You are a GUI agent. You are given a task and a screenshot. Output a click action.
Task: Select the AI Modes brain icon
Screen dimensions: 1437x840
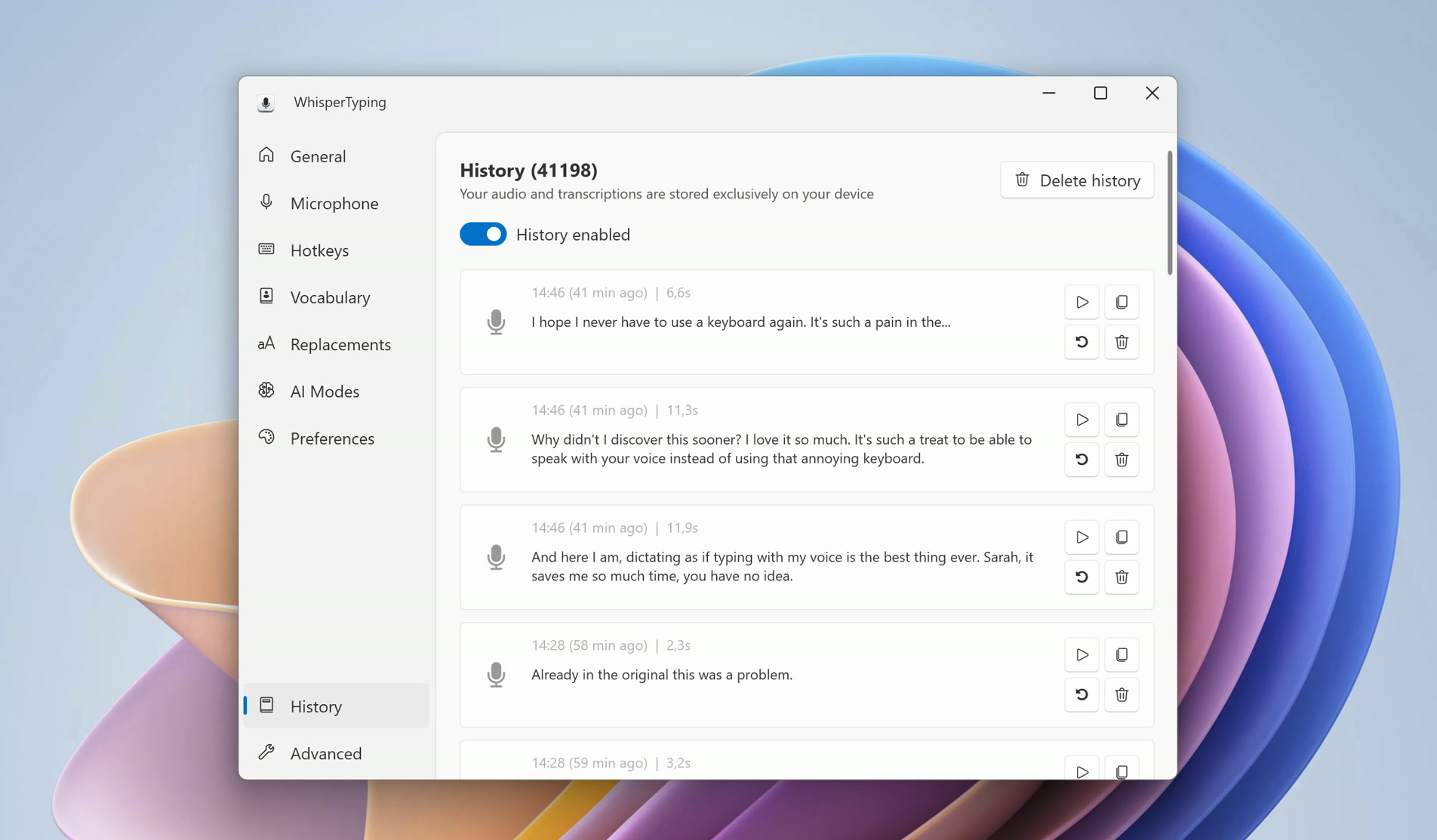266,391
